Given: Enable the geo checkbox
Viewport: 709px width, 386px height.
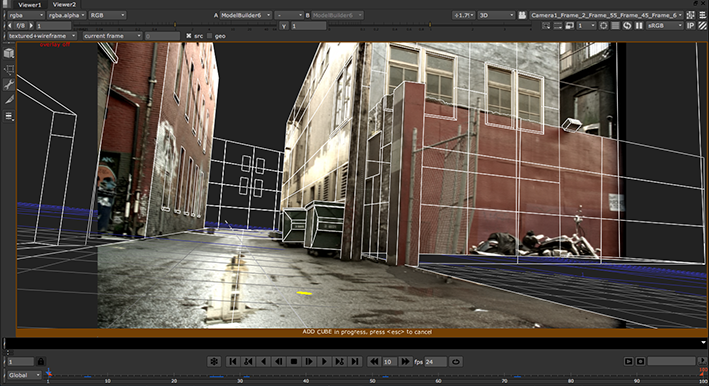Looking at the screenshot, I should tap(209, 36).
